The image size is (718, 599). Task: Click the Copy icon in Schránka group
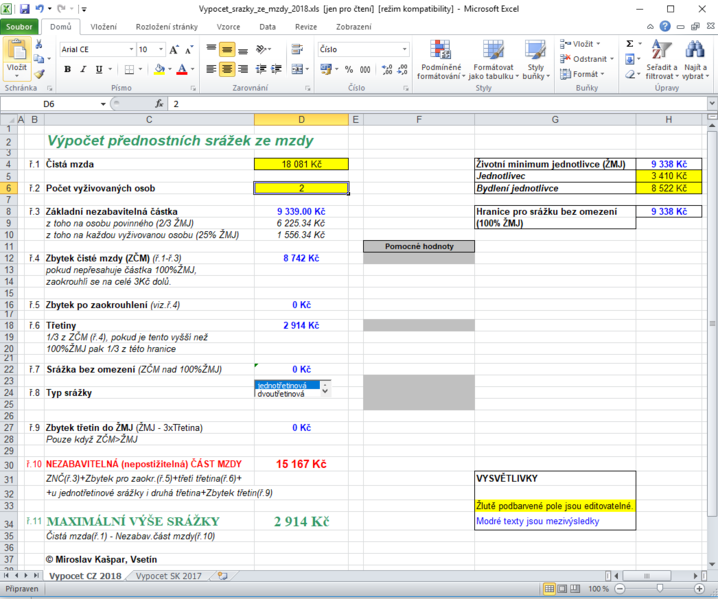click(39, 59)
